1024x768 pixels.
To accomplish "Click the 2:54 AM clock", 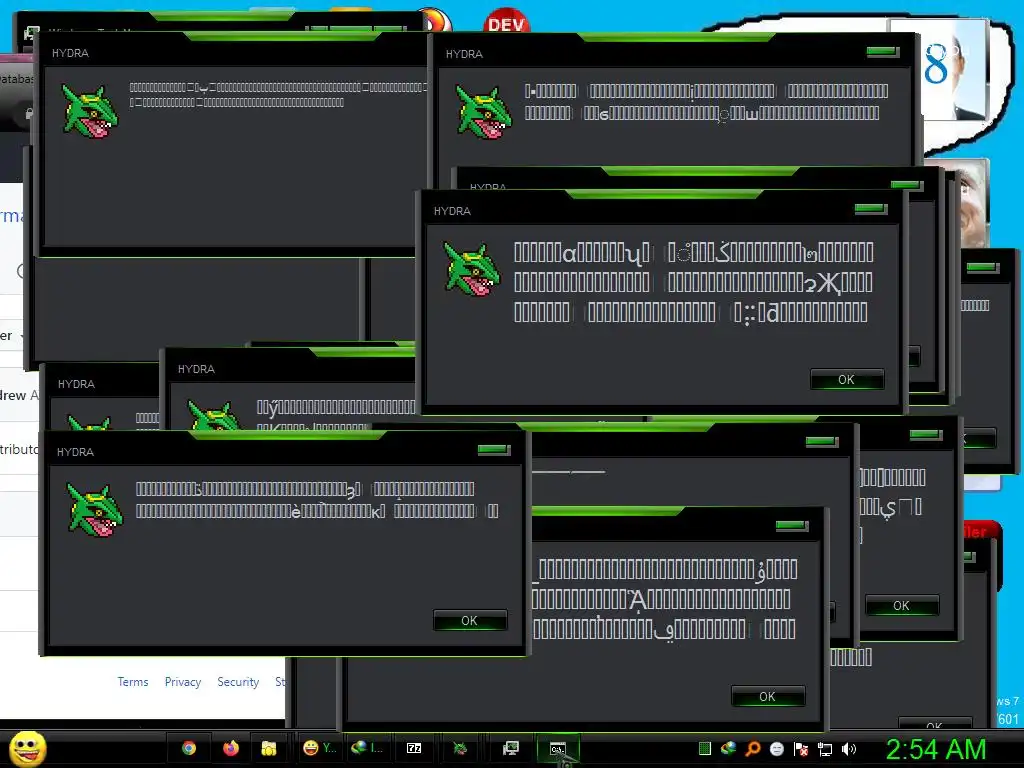I will pyautogui.click(x=936, y=749).
